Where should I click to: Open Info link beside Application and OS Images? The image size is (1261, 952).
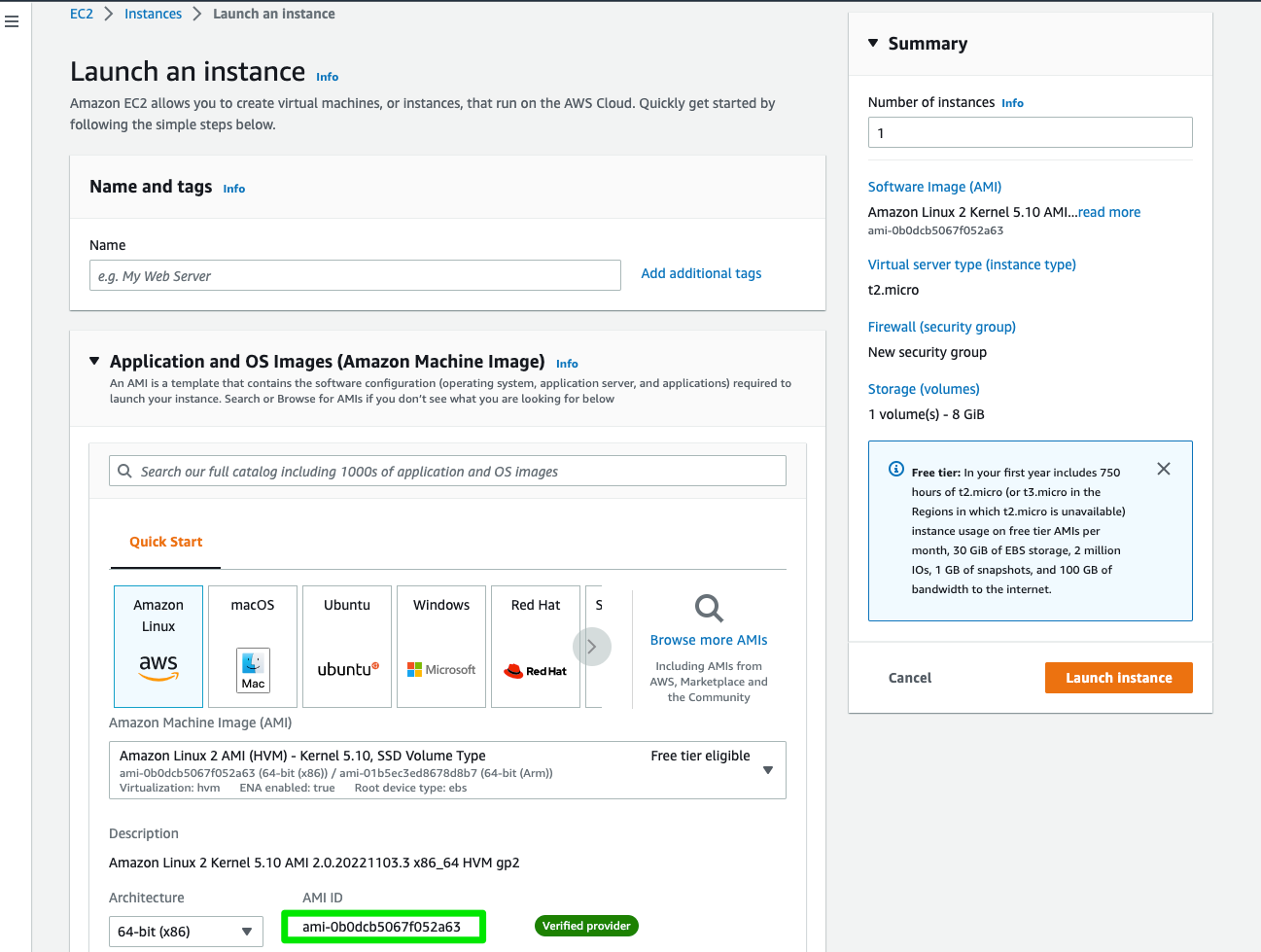point(567,364)
